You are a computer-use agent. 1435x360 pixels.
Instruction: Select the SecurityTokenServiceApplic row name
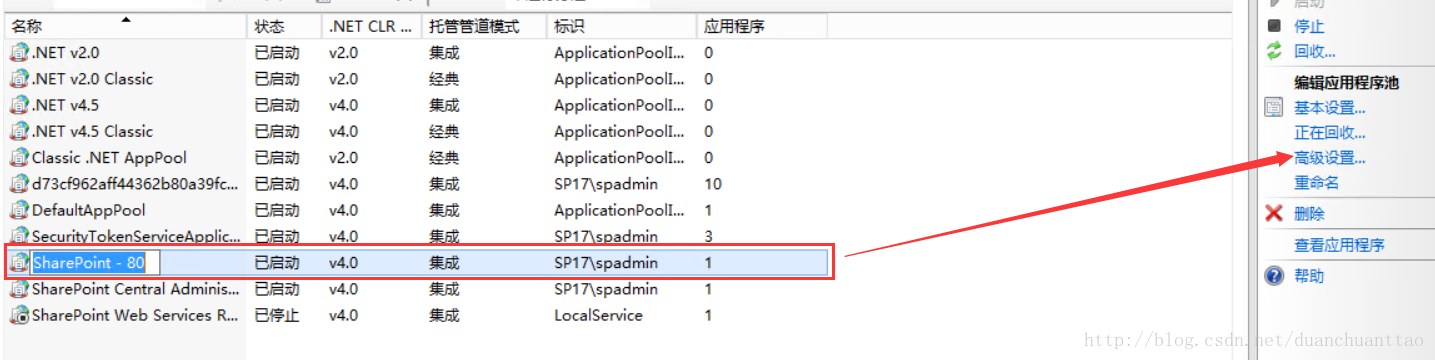(x=136, y=236)
